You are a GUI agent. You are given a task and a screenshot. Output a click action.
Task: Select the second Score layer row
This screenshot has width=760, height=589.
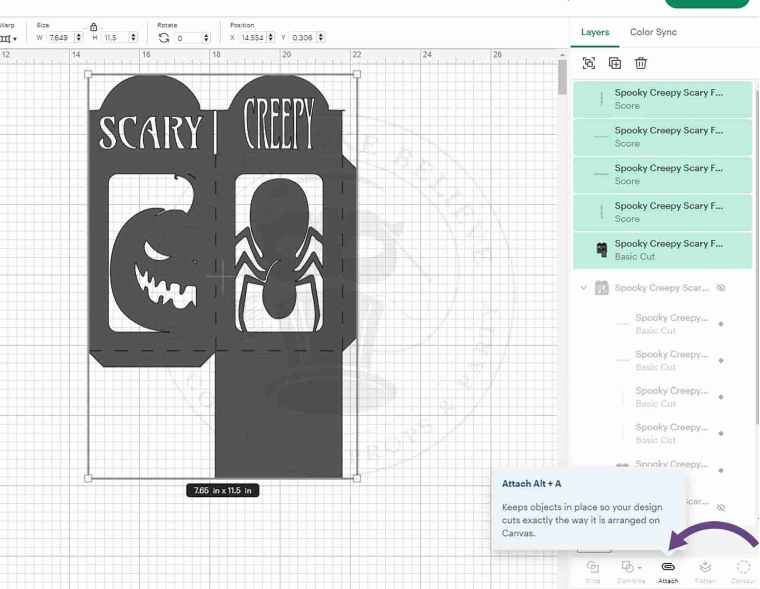[663, 137]
